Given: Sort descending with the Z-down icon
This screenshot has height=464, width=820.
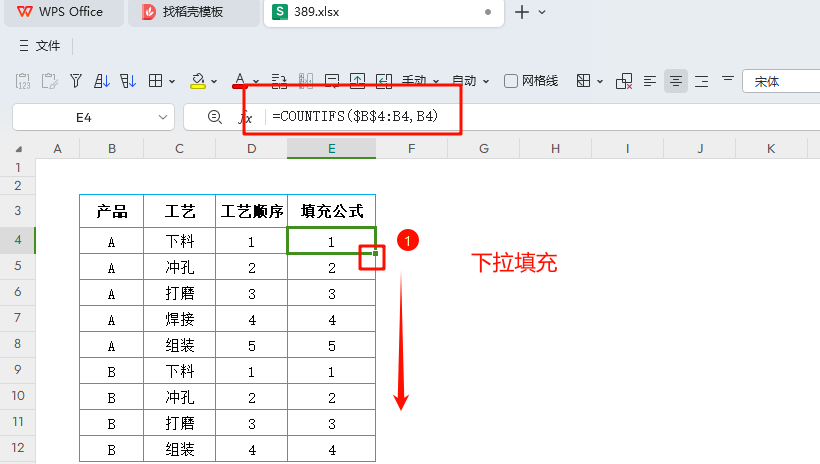Looking at the screenshot, I should (128, 81).
